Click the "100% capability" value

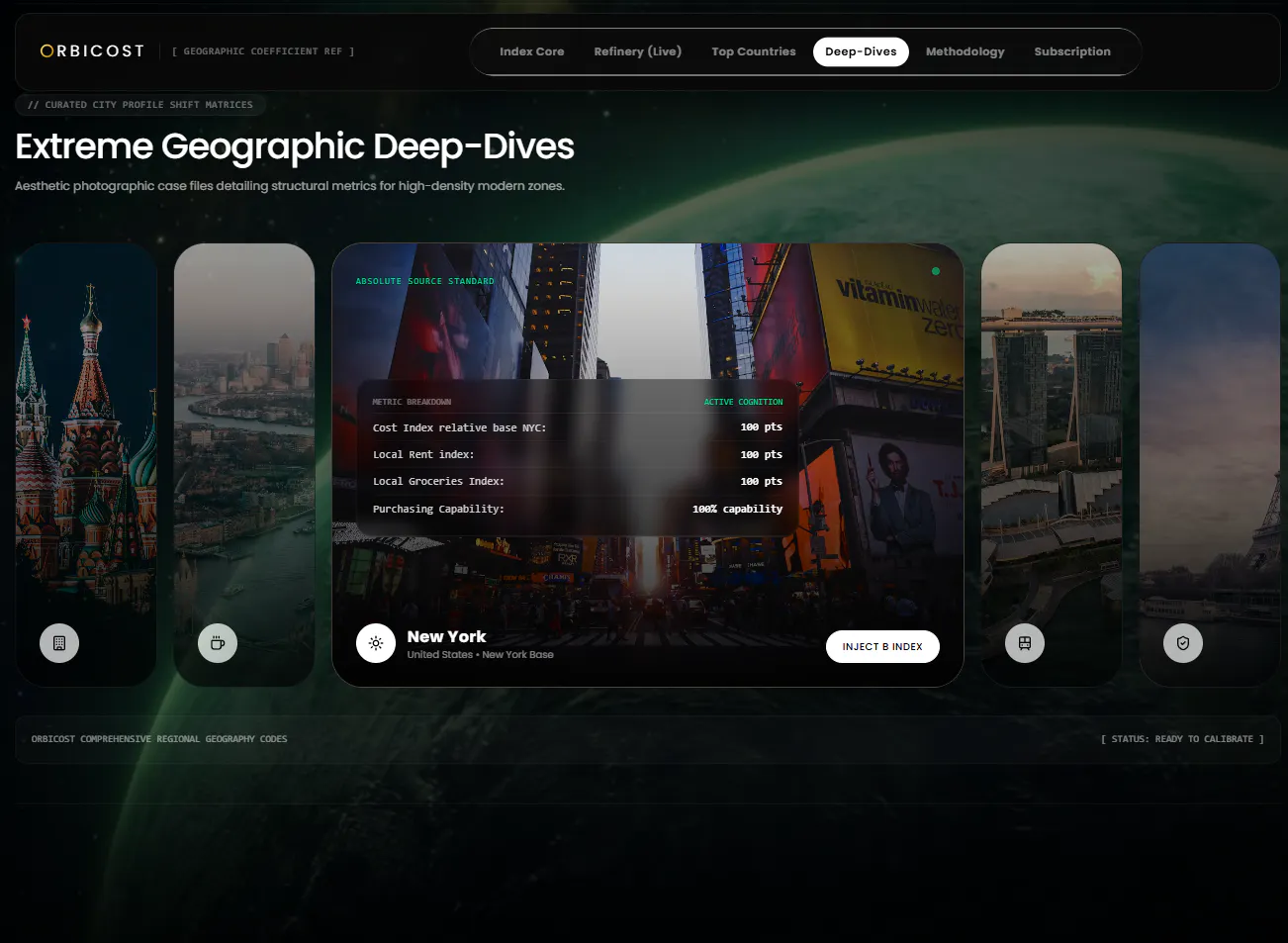click(737, 509)
